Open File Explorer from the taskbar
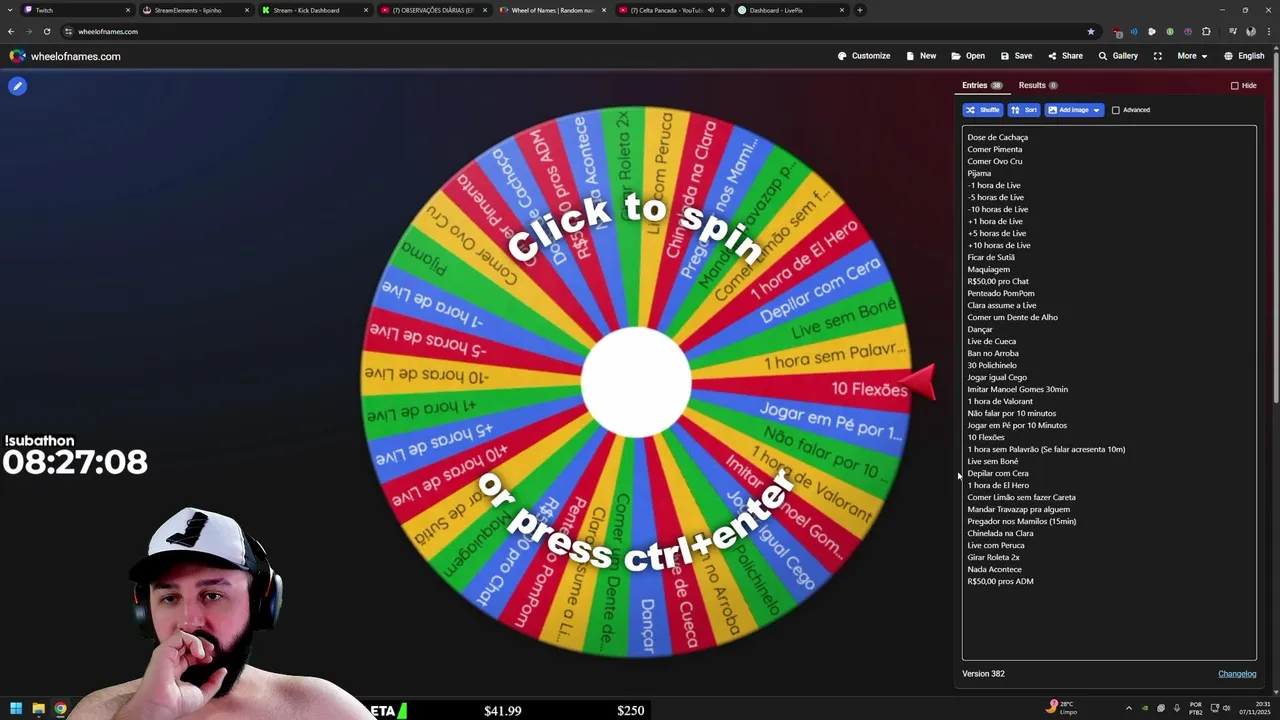Image resolution: width=1280 pixels, height=720 pixels. [38, 709]
